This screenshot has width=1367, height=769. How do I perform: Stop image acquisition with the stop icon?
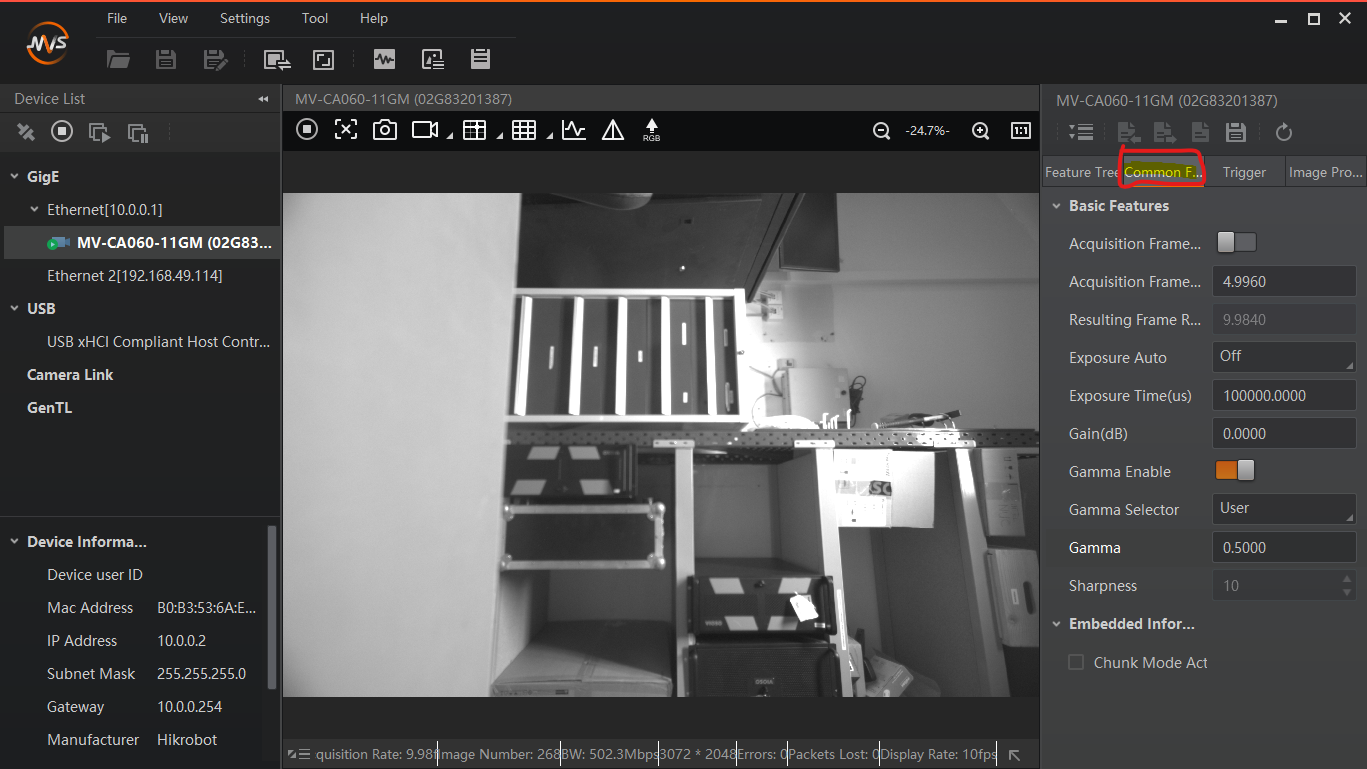(x=306, y=130)
